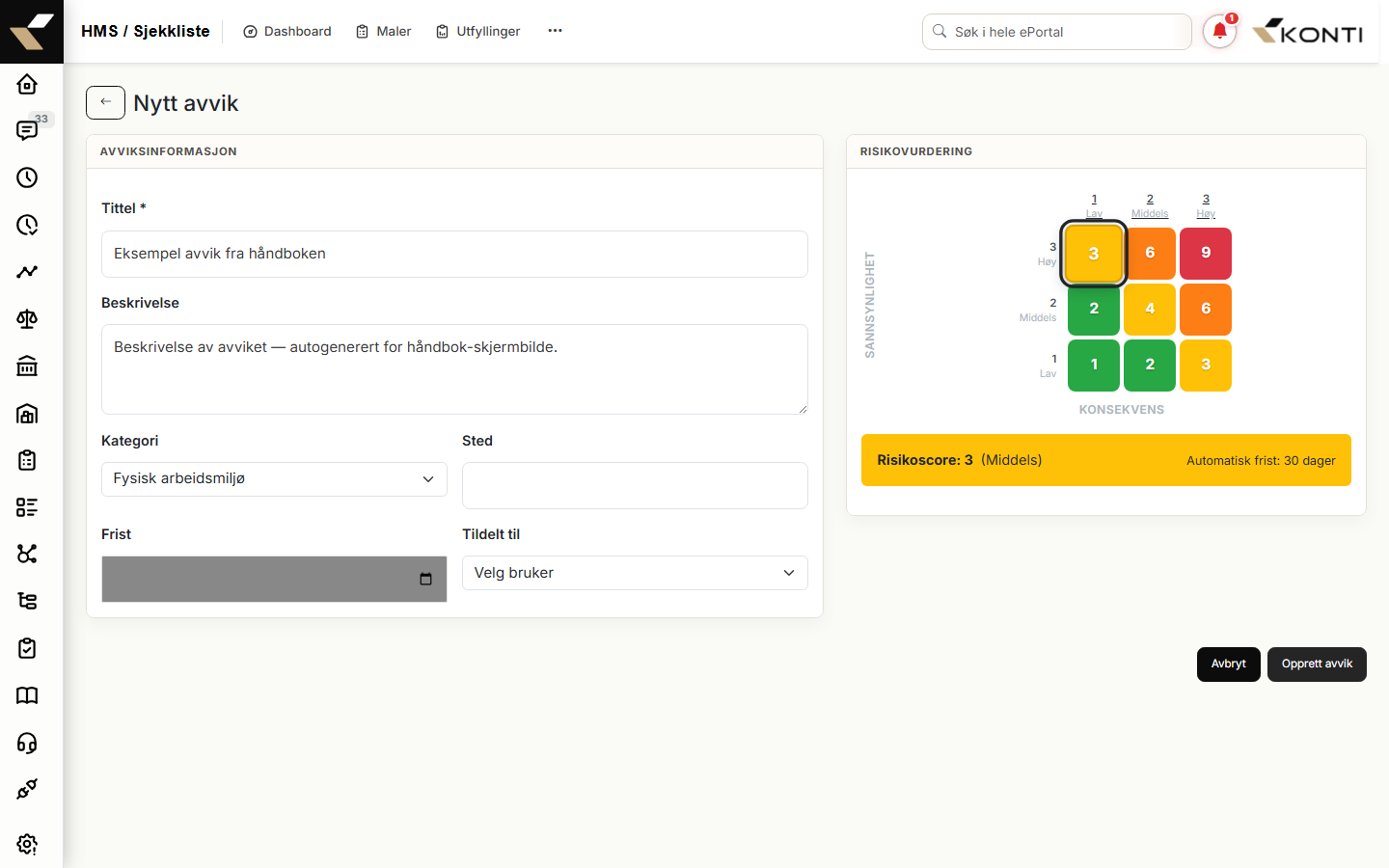The height and width of the screenshot is (868, 1389).
Task: Select orange risk cell 6 in Høy row
Action: (x=1150, y=254)
